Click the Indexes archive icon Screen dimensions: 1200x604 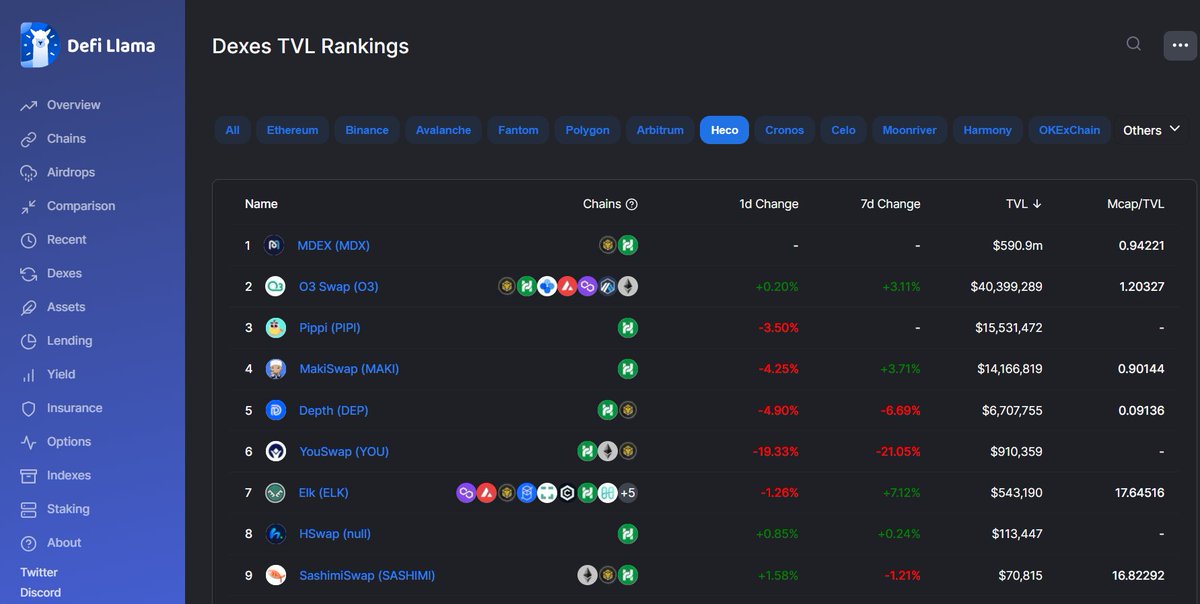(29, 476)
